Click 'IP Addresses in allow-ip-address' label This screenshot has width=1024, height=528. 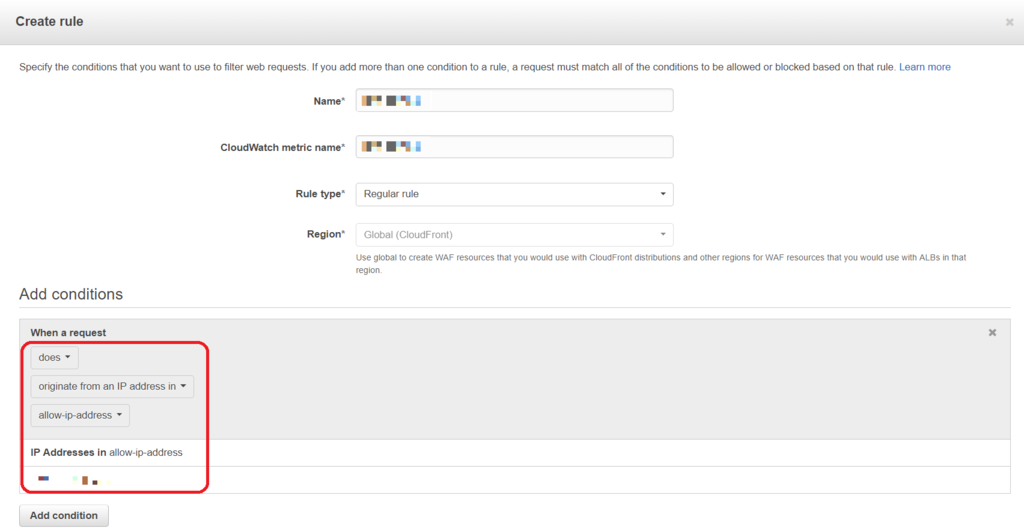[106, 452]
